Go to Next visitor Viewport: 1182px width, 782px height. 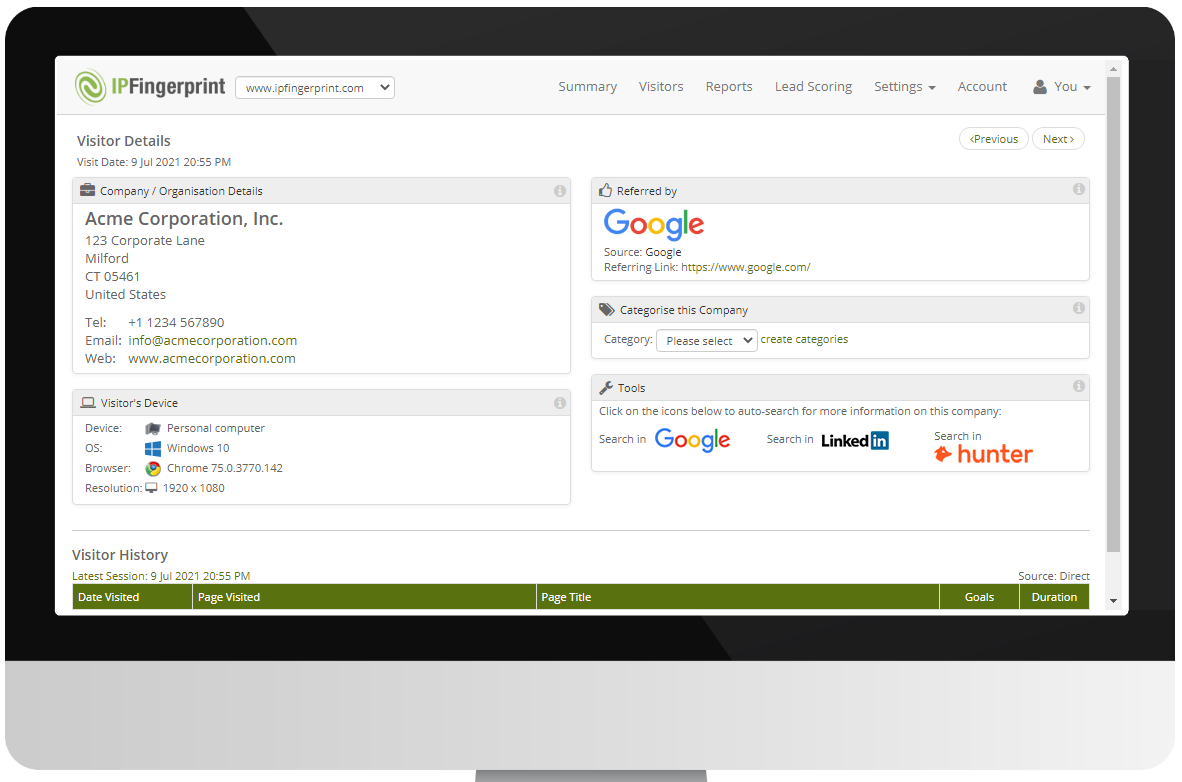(x=1058, y=139)
